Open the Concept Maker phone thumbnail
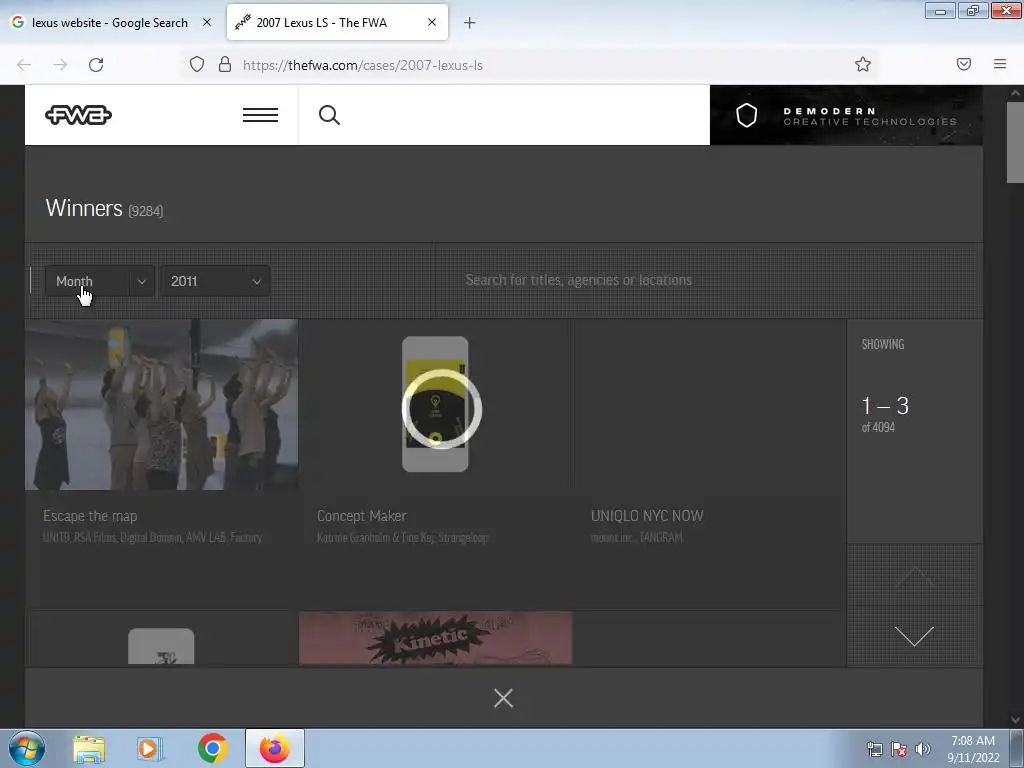Screen dimensions: 1024x768 [x=435, y=404]
